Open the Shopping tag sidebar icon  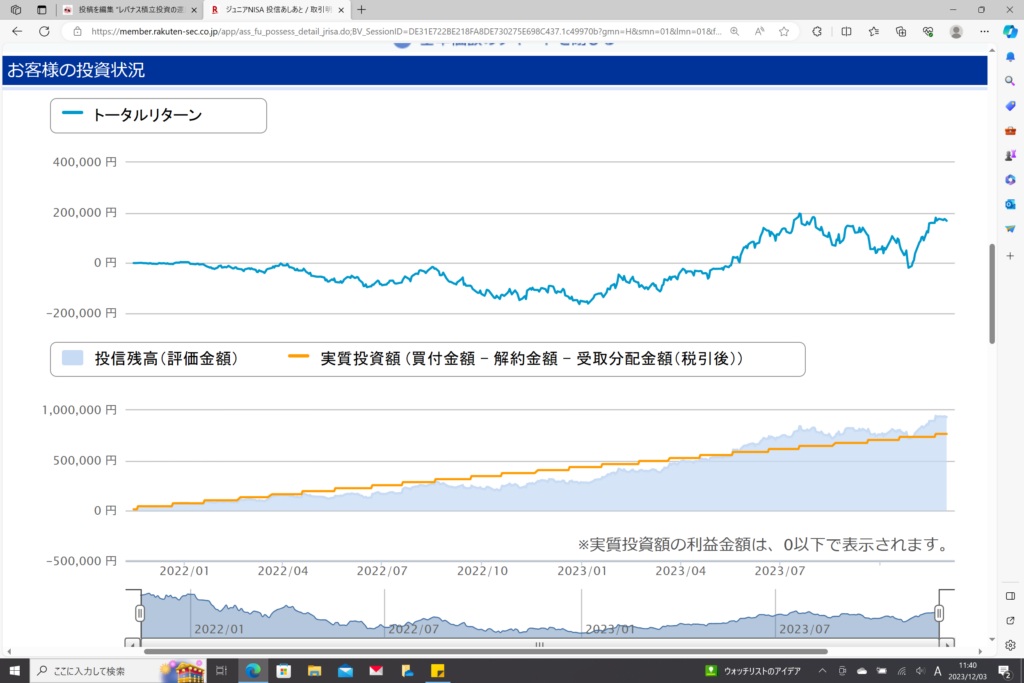(x=1010, y=105)
